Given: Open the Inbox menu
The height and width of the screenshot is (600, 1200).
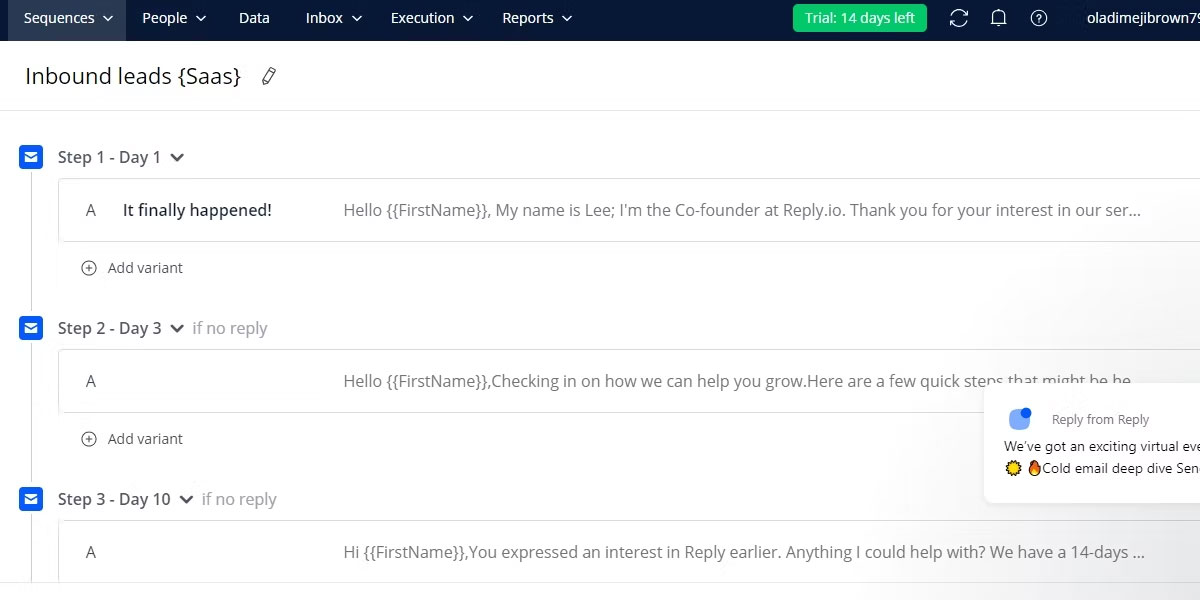Looking at the screenshot, I should pos(334,18).
